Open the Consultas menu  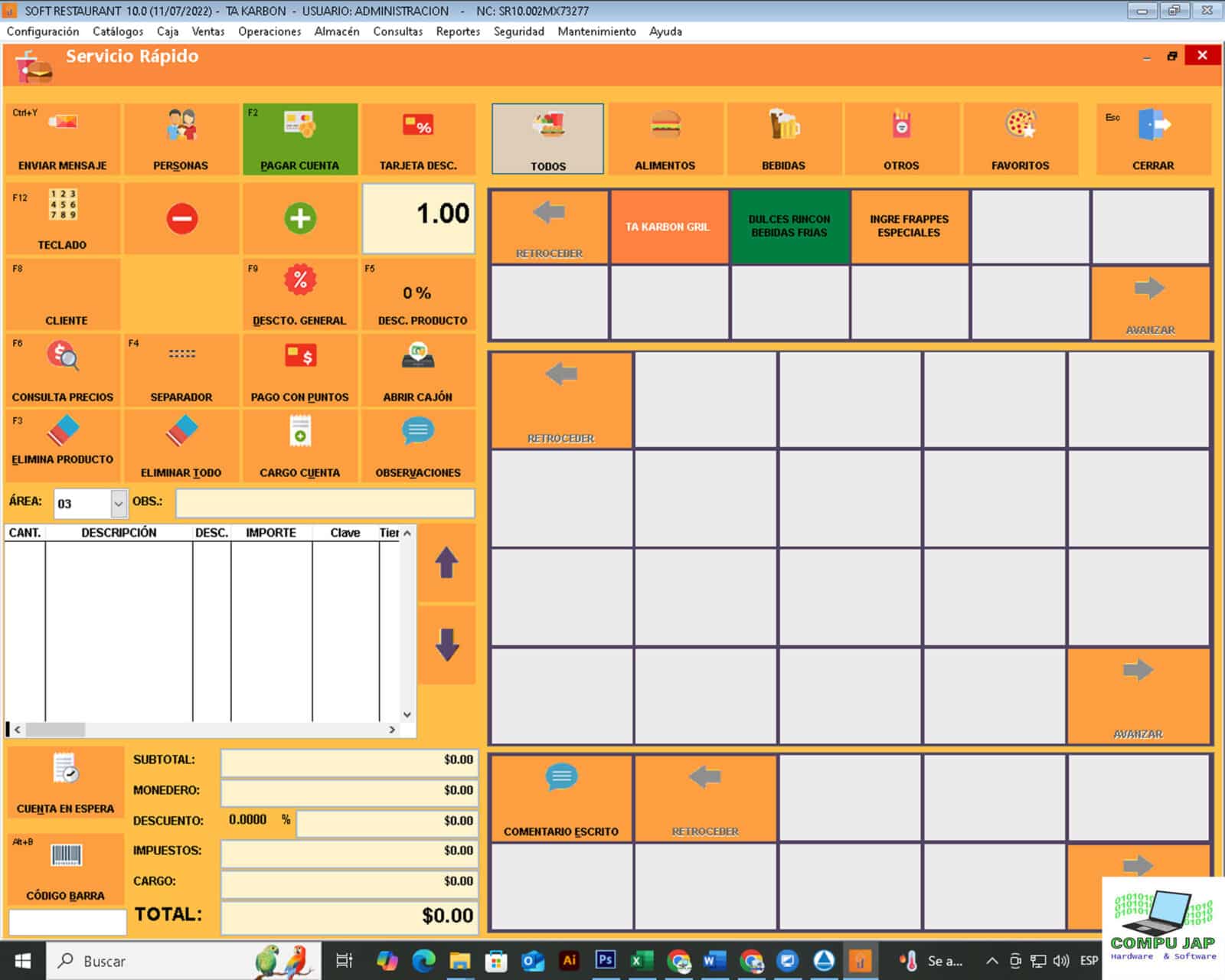pyautogui.click(x=398, y=31)
